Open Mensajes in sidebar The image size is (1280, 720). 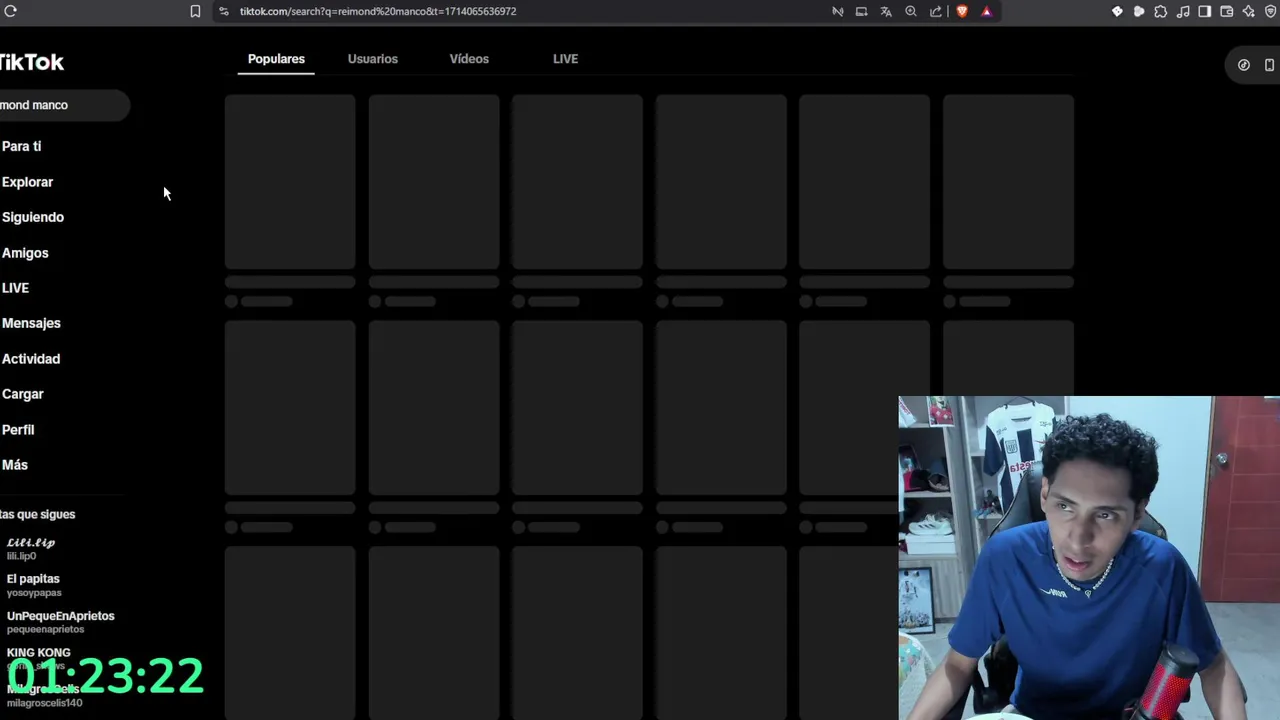coord(31,323)
